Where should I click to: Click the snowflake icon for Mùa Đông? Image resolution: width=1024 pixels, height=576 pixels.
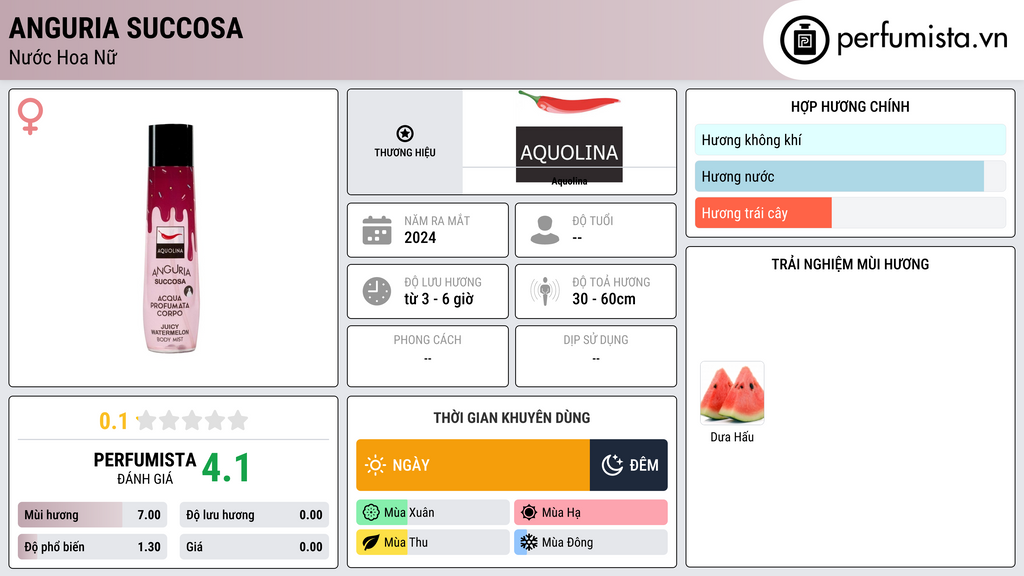click(528, 542)
